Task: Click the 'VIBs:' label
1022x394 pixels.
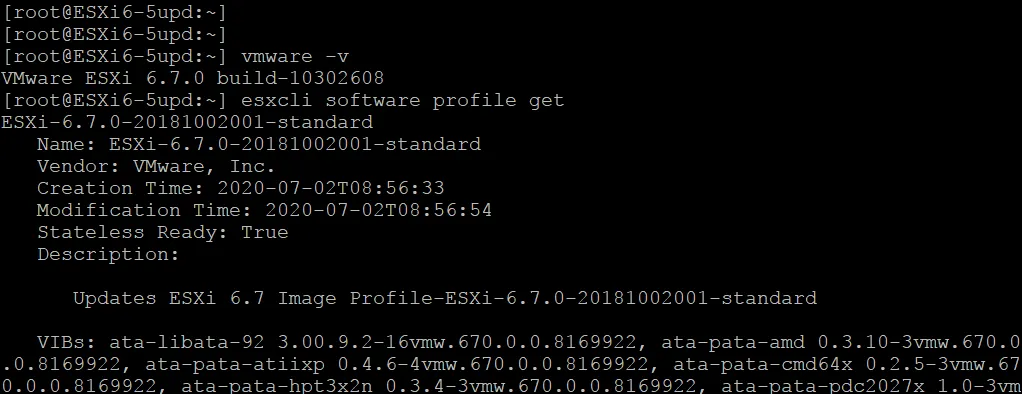Action: [67, 342]
